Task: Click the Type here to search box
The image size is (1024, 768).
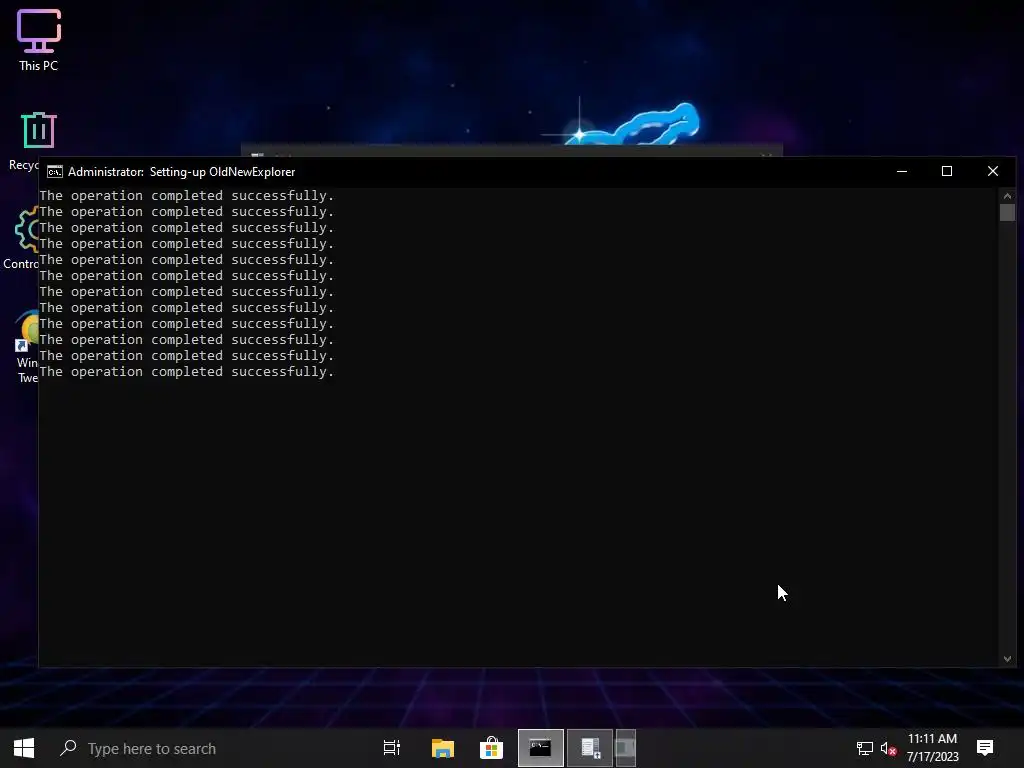Action: pos(210,748)
